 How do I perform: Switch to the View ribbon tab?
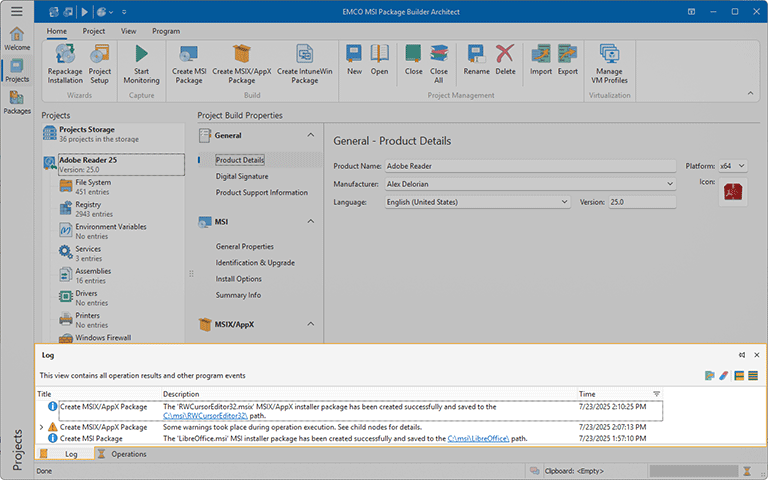pos(128,31)
